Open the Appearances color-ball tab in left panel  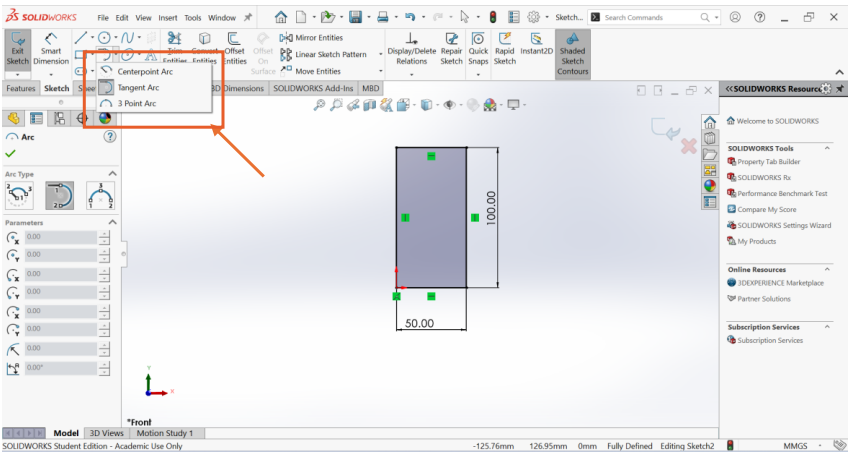coord(105,118)
